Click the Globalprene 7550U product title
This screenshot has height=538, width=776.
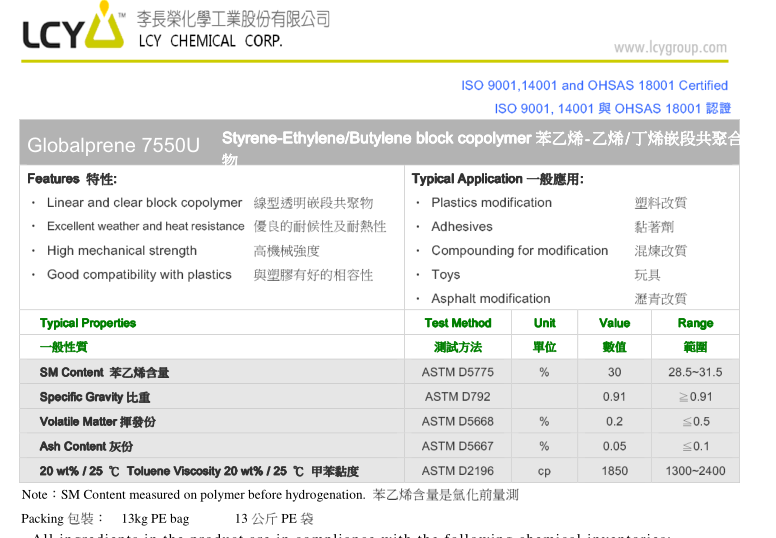coord(113,145)
